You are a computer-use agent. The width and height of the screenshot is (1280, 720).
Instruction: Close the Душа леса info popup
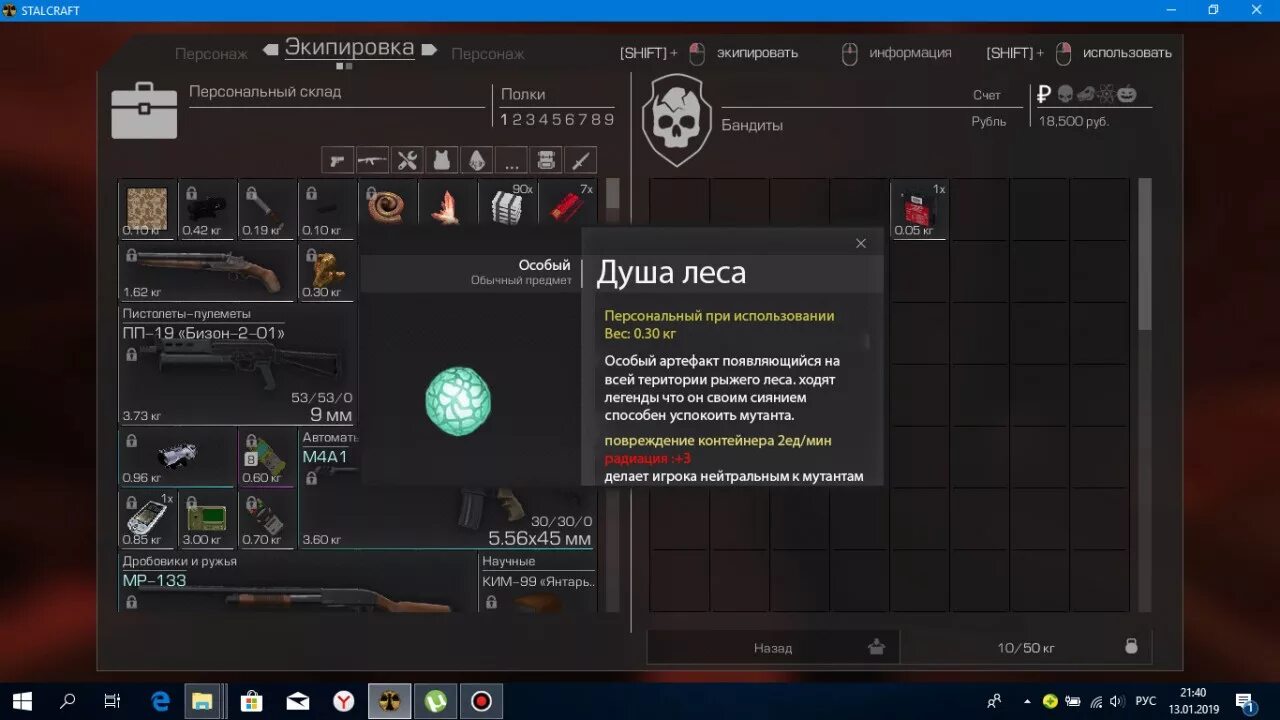point(861,243)
